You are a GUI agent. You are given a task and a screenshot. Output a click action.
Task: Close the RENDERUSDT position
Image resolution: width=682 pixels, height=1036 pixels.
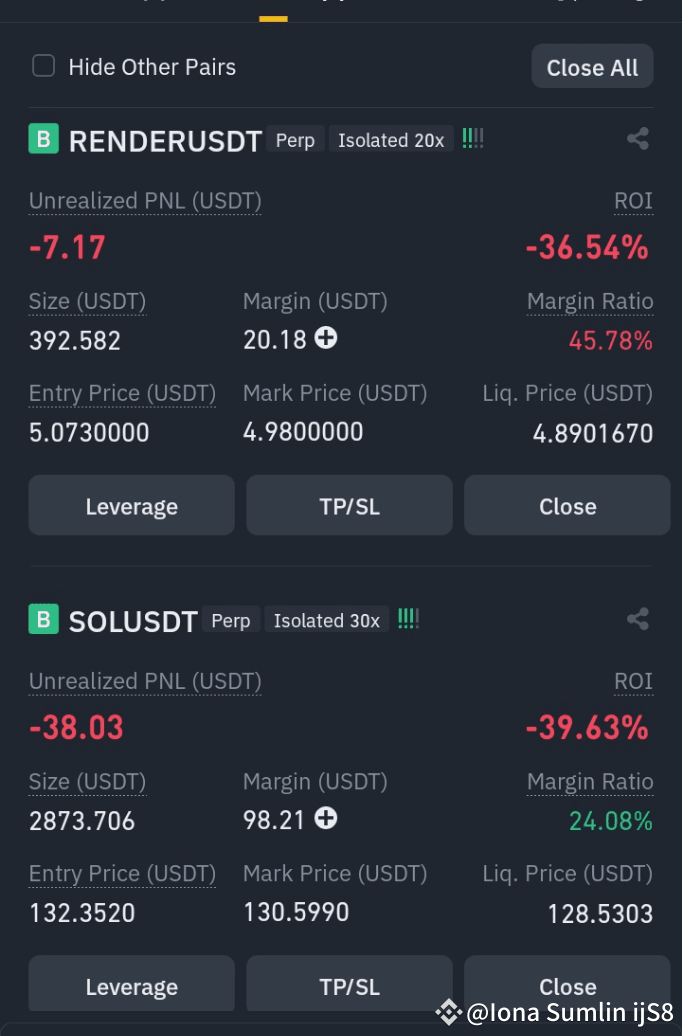(x=567, y=506)
